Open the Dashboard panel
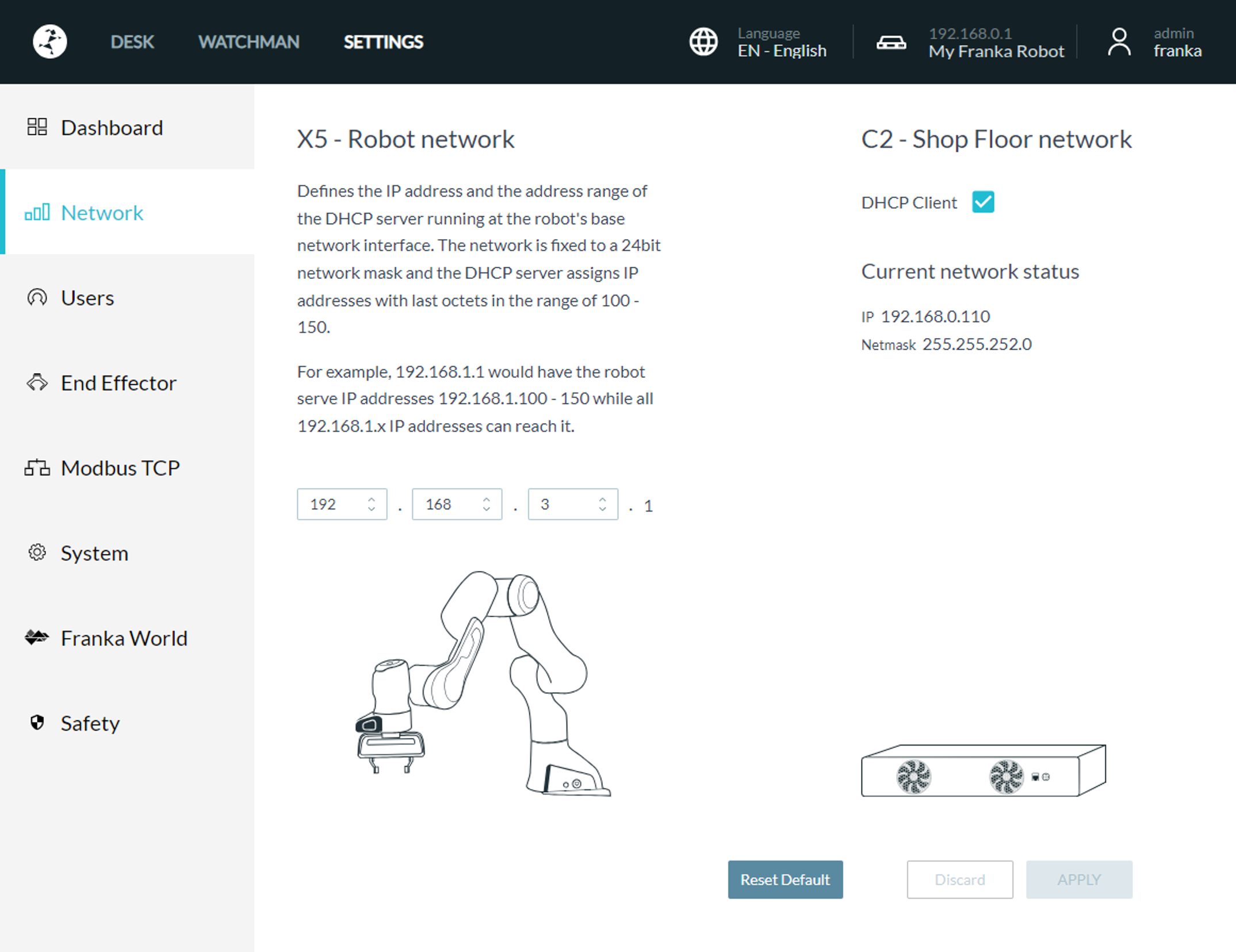Viewport: 1236px width, 952px height. pyautogui.click(x=112, y=128)
